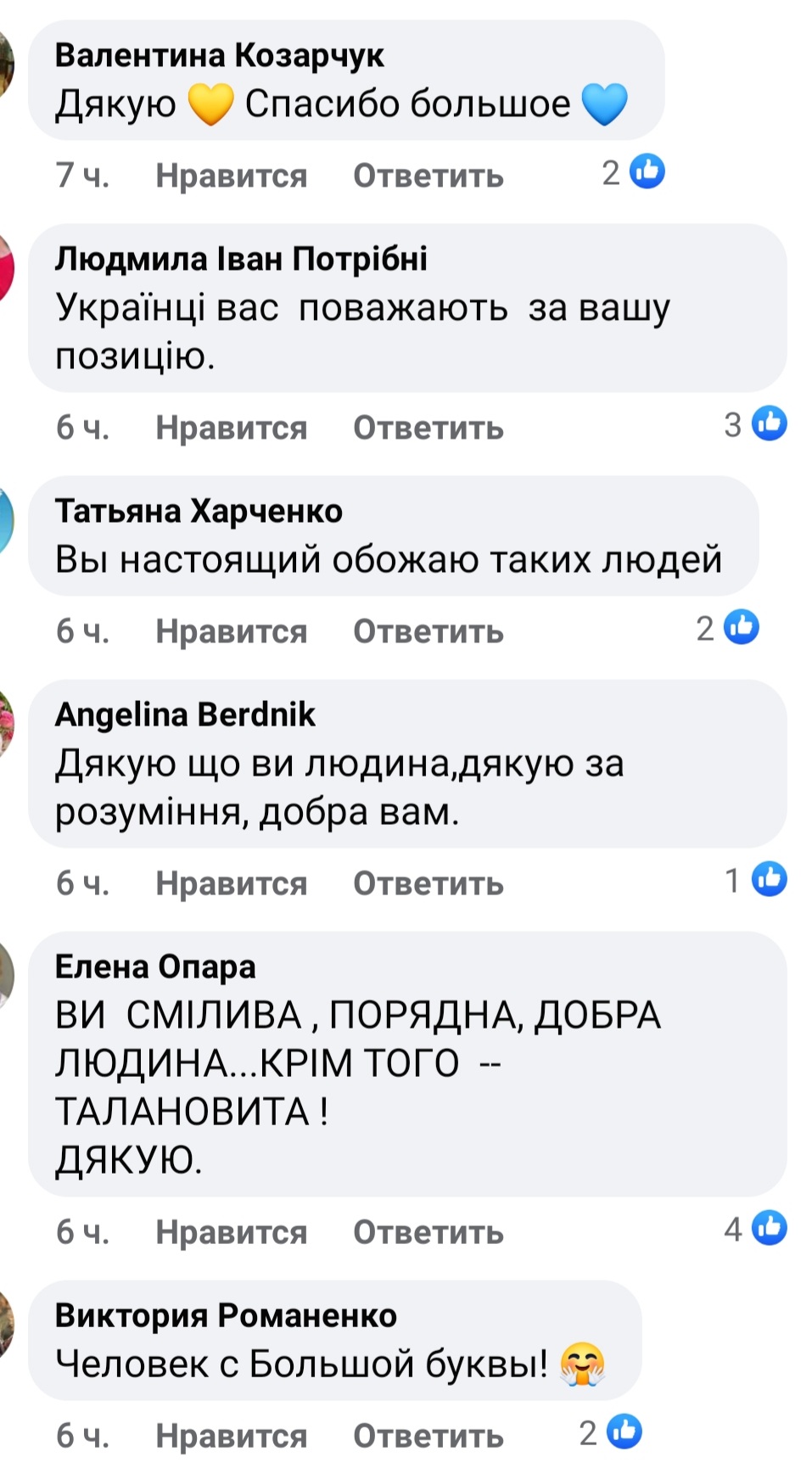Open like reactions on Валентина Козарчук's comment
This screenshot has height=1468, width=812.
[633, 172]
